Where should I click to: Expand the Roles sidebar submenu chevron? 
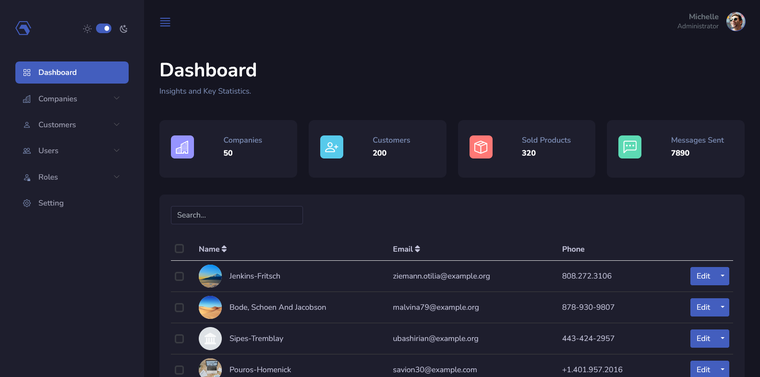click(116, 177)
